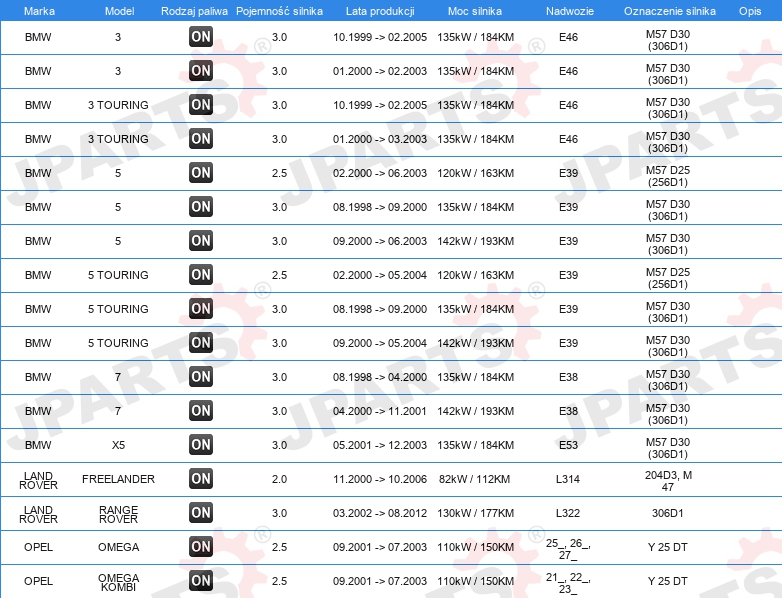Click the ON icon for BMW 5 with 2.5 engine, 02.2000 -> 06.2003
This screenshot has width=782, height=598.
point(201,173)
